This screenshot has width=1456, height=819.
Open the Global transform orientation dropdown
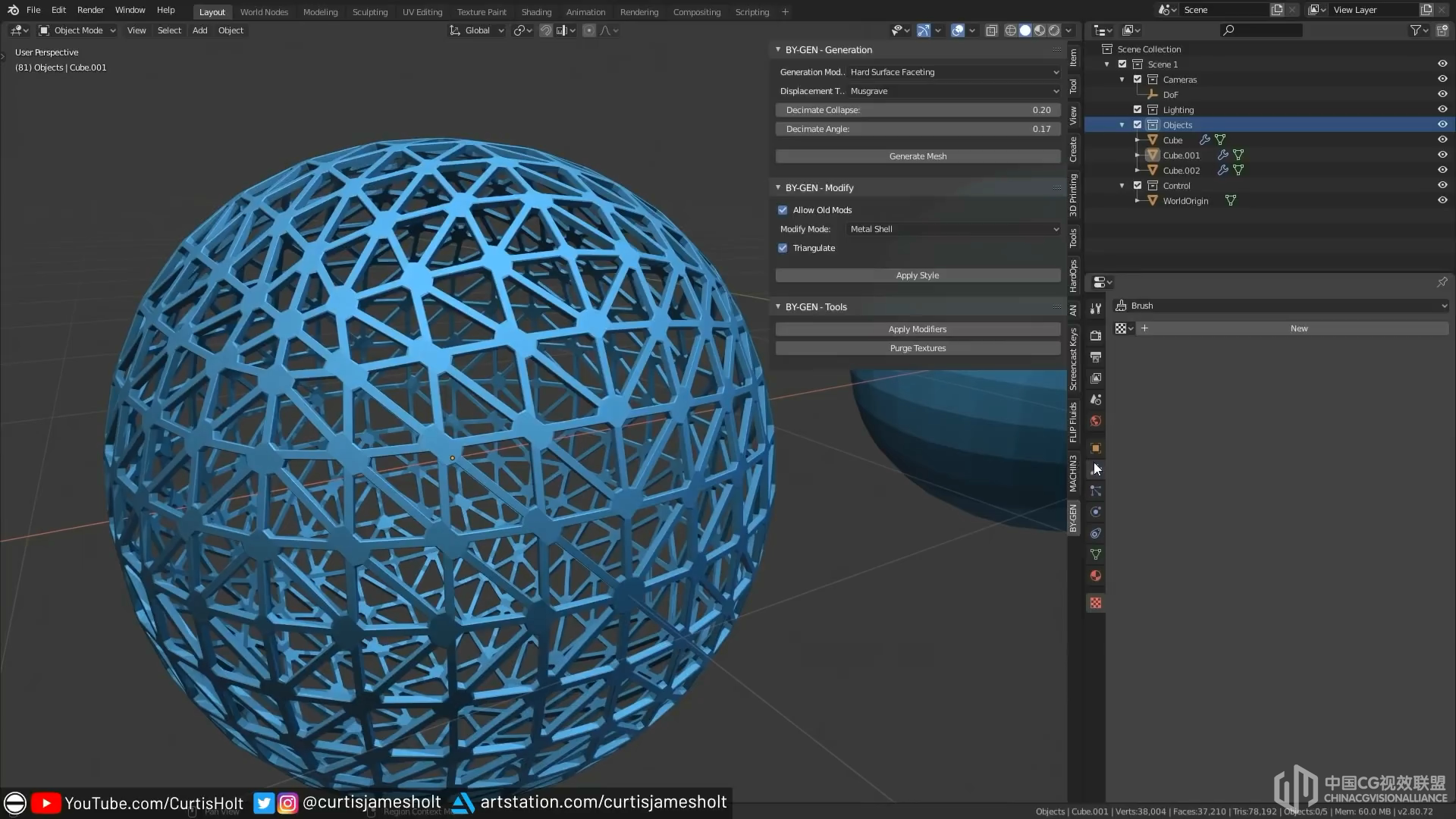tap(477, 30)
